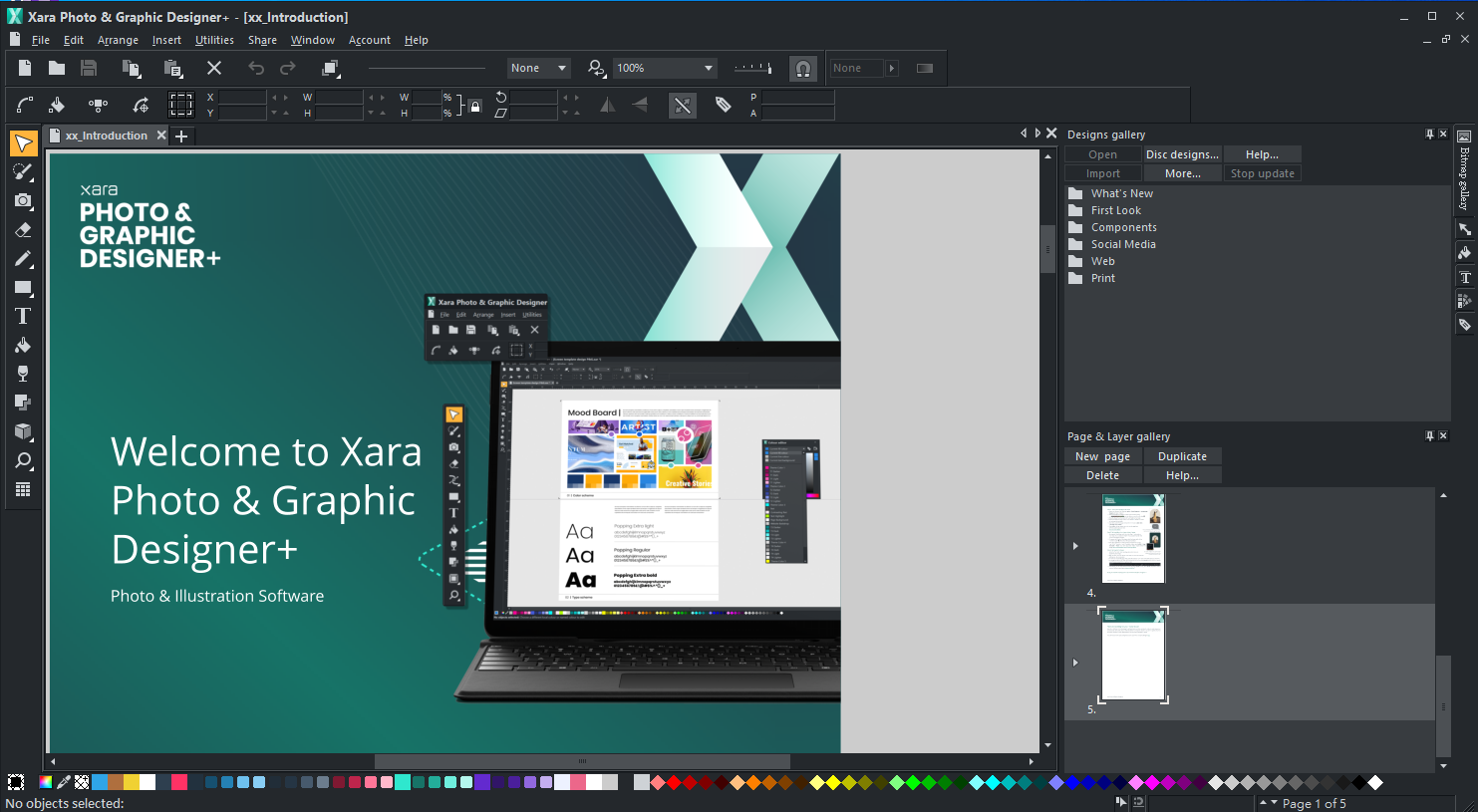Click Delete page button
The image size is (1478, 812).
coord(1102,475)
